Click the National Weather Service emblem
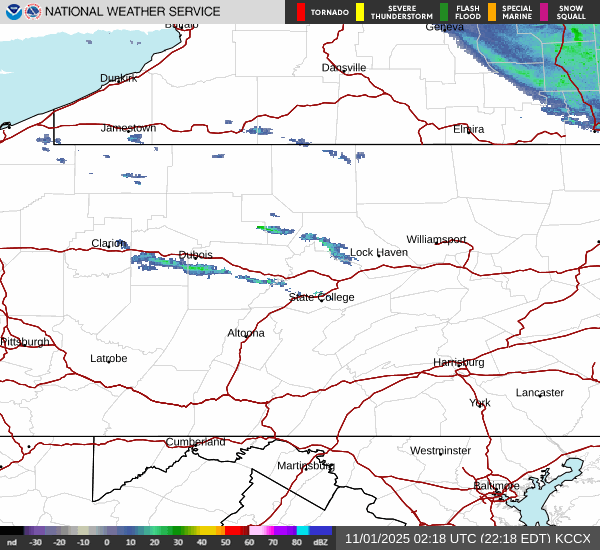This screenshot has height=550, width=600. tap(34, 12)
